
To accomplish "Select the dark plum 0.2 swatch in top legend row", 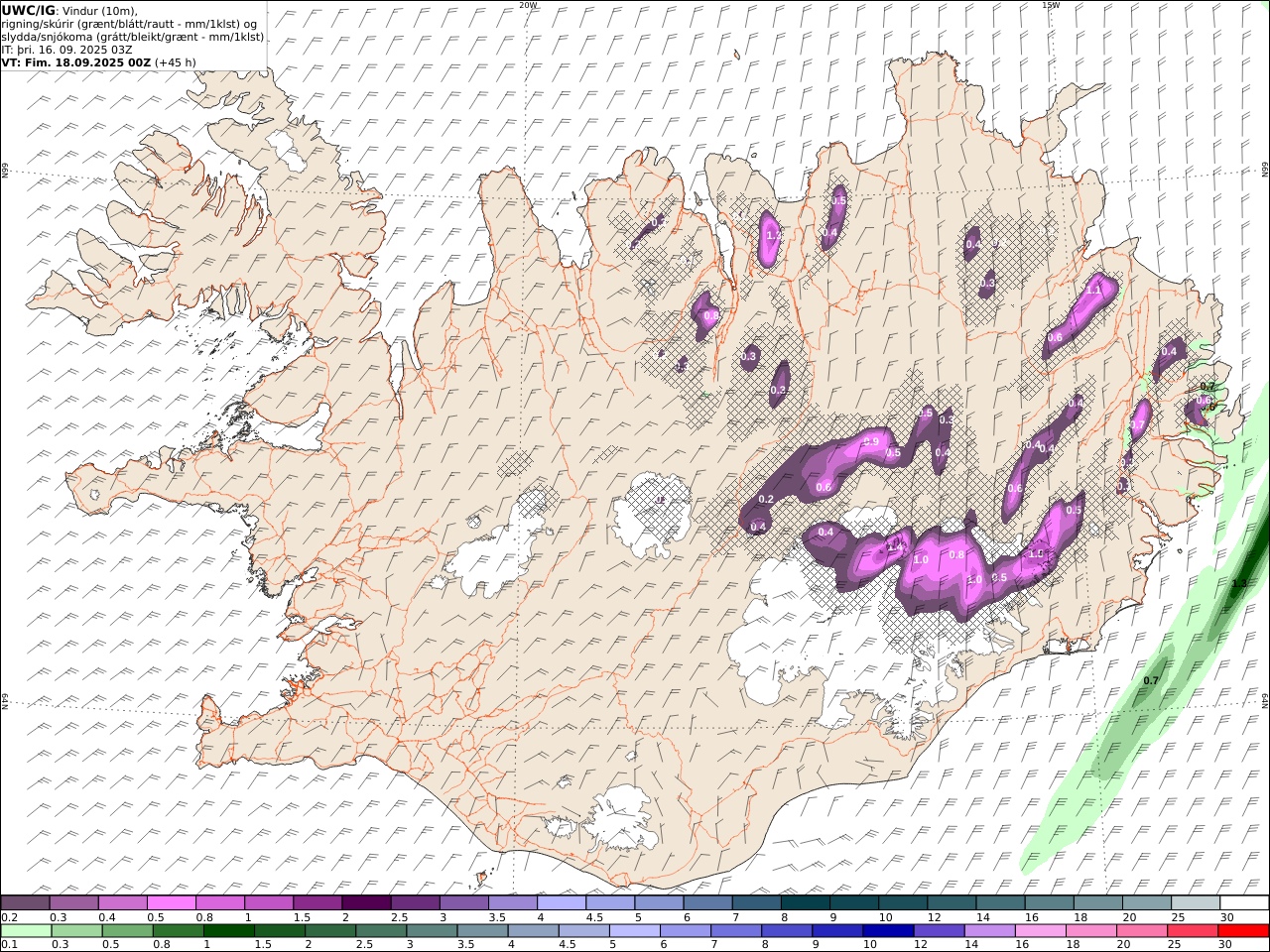I will pos(25,903).
